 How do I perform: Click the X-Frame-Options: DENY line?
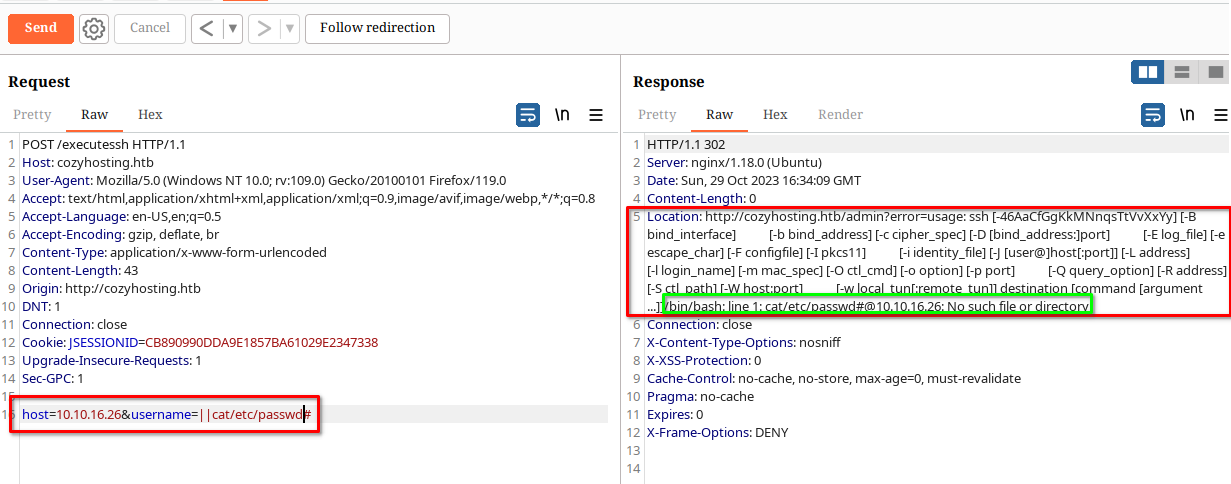(x=717, y=432)
